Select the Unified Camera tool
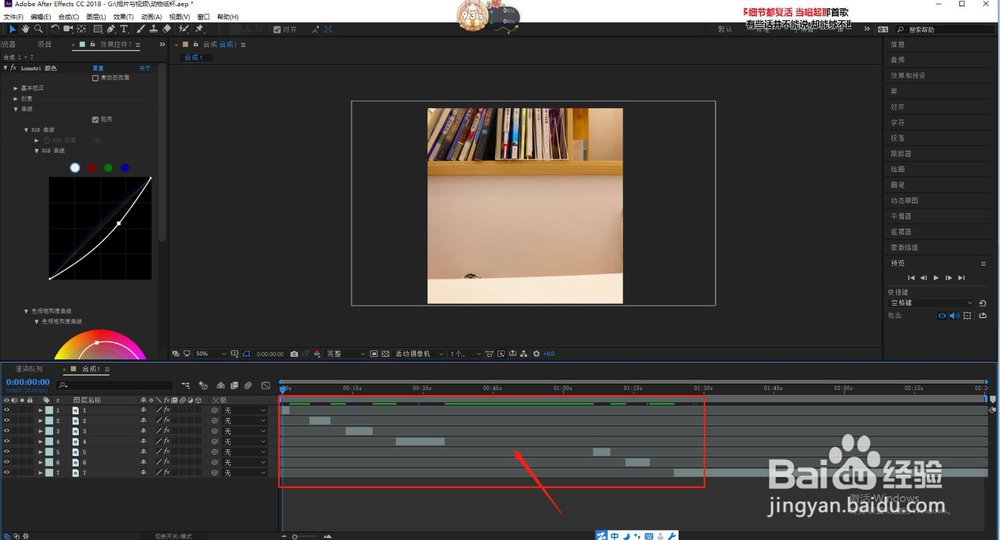Viewport: 1000px width, 540px height. (68, 29)
